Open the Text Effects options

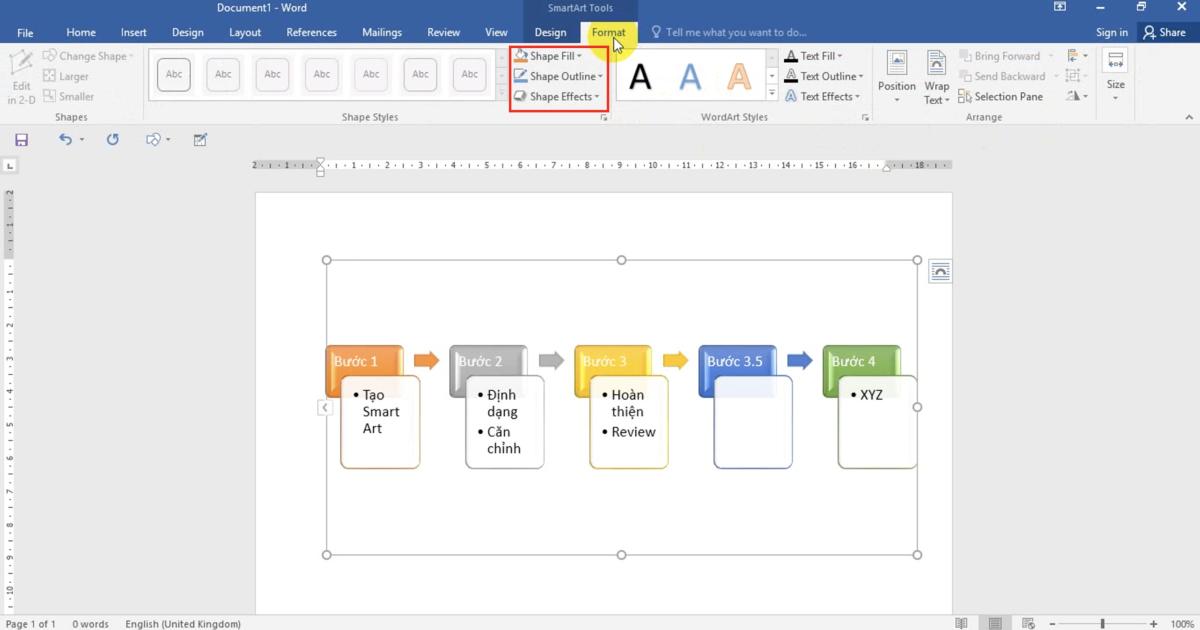(x=822, y=96)
